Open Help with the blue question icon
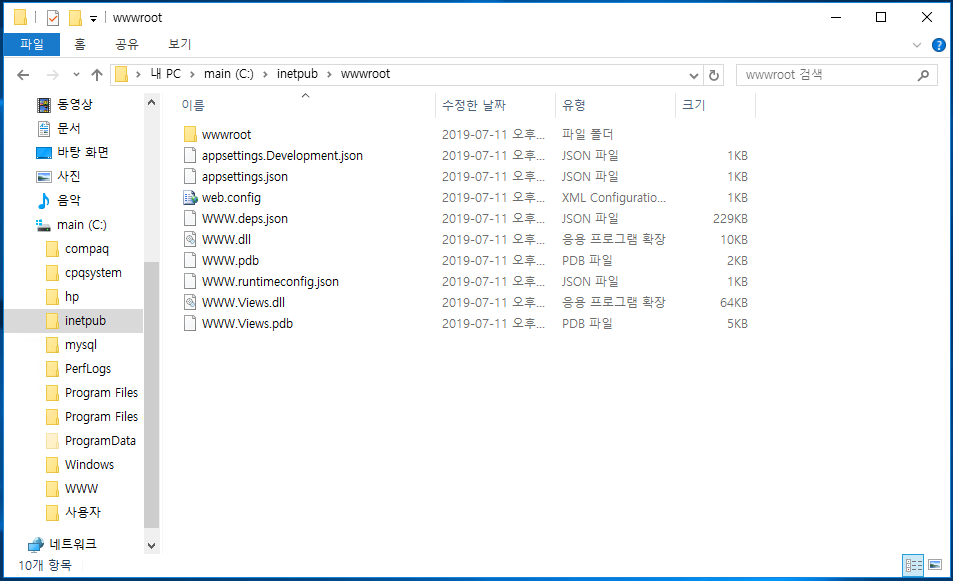This screenshot has width=953, height=581. point(938,45)
